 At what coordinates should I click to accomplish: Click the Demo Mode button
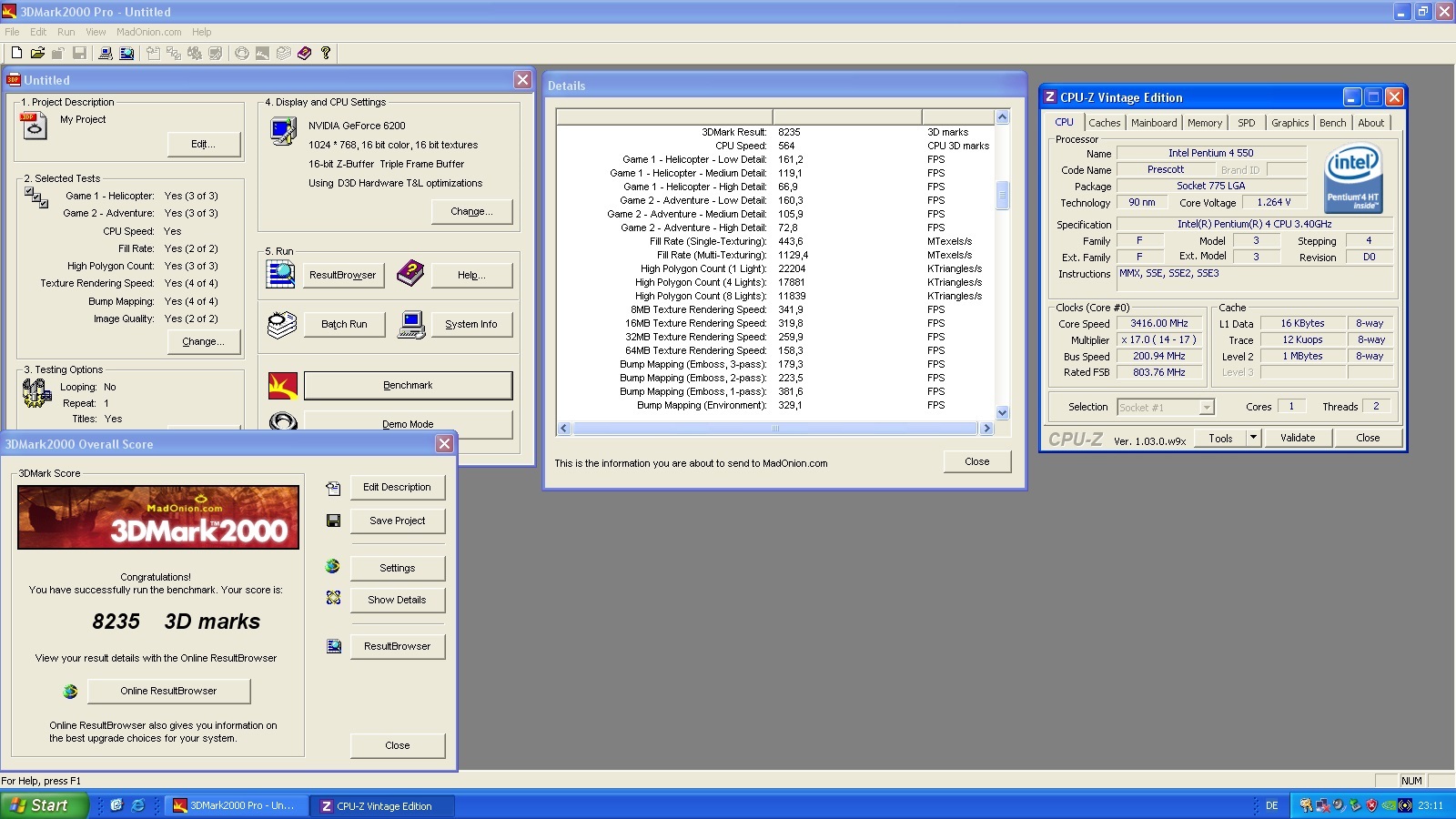(408, 424)
